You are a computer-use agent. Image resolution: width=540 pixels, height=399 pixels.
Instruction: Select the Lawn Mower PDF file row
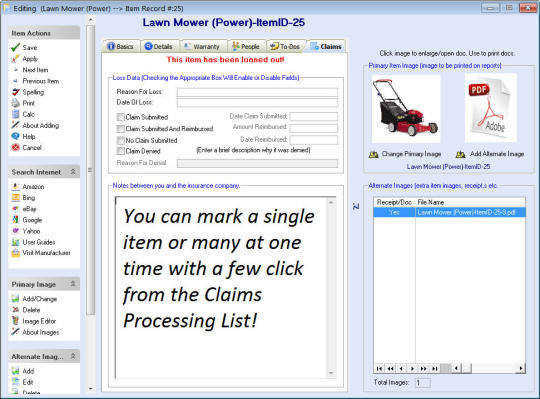(x=449, y=212)
